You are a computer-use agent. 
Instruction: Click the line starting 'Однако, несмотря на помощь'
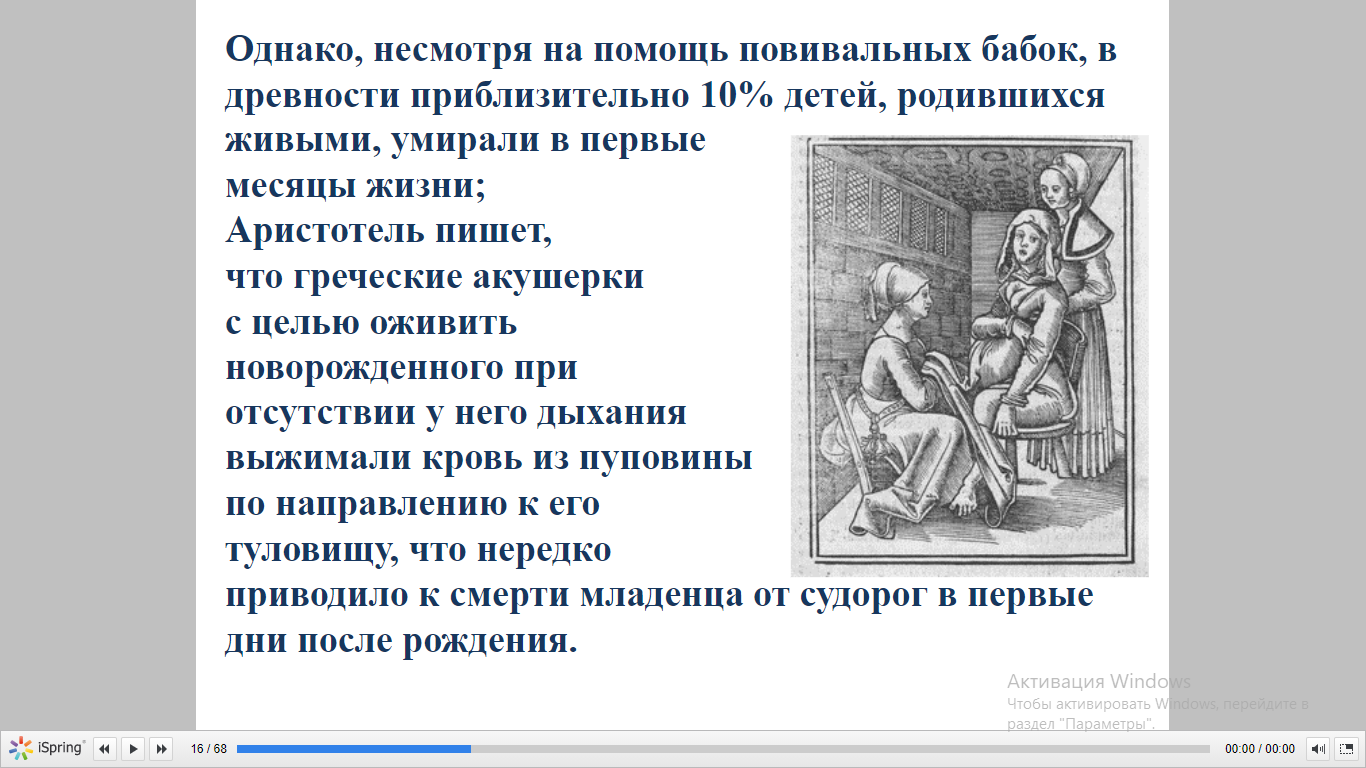pos(671,50)
